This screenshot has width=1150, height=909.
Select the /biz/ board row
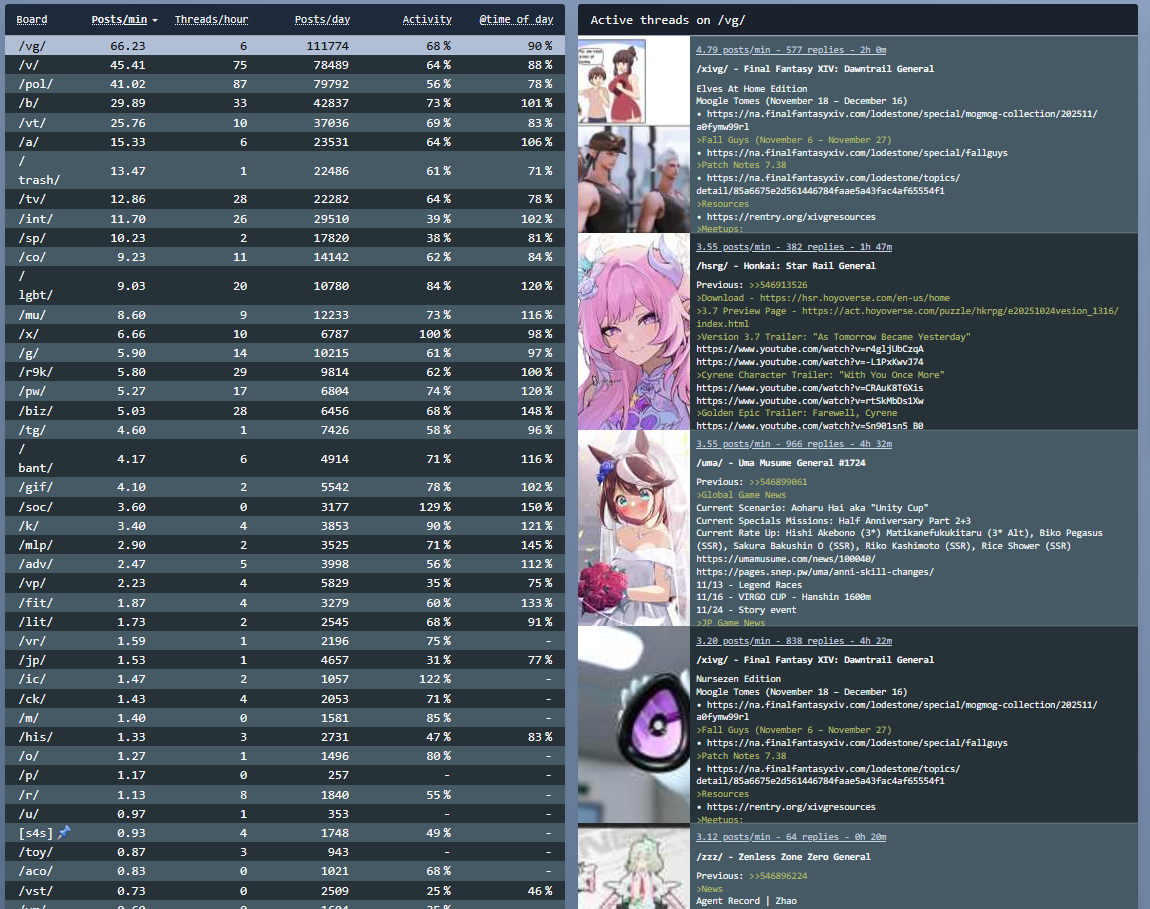(x=285, y=411)
